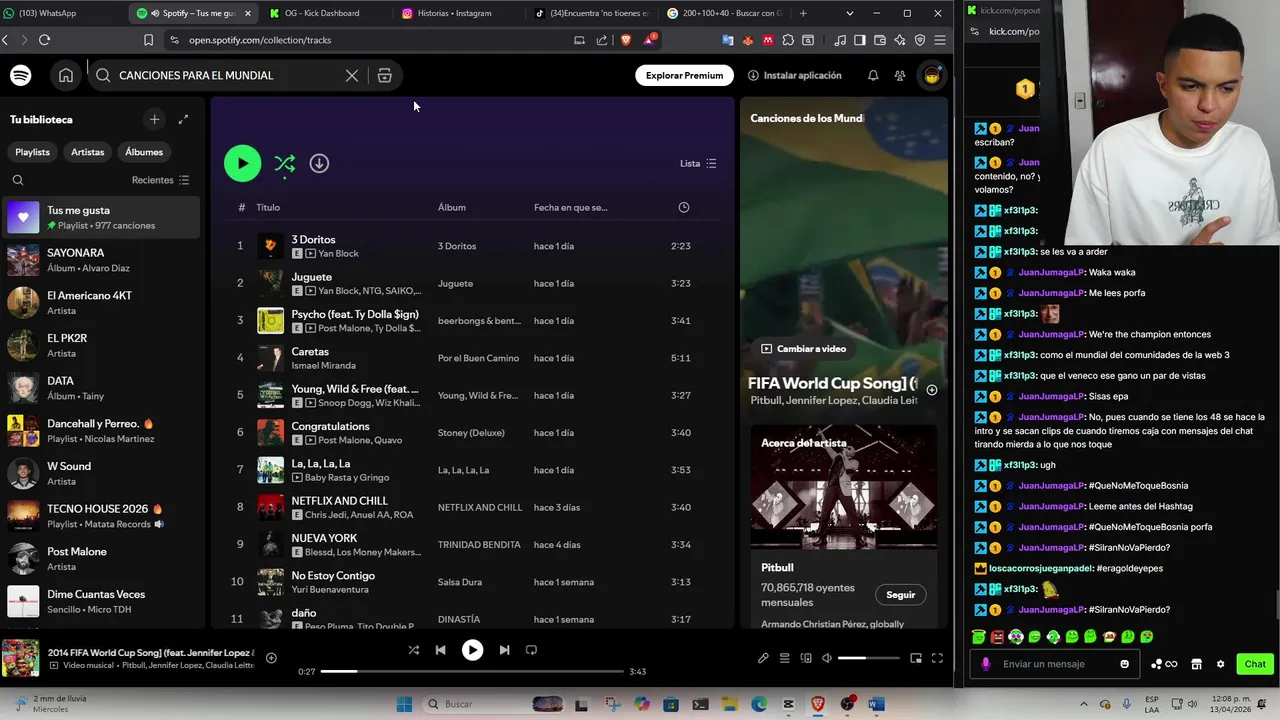Enter full screen in Spotify player
The width and height of the screenshot is (1280, 720).
[937, 658]
